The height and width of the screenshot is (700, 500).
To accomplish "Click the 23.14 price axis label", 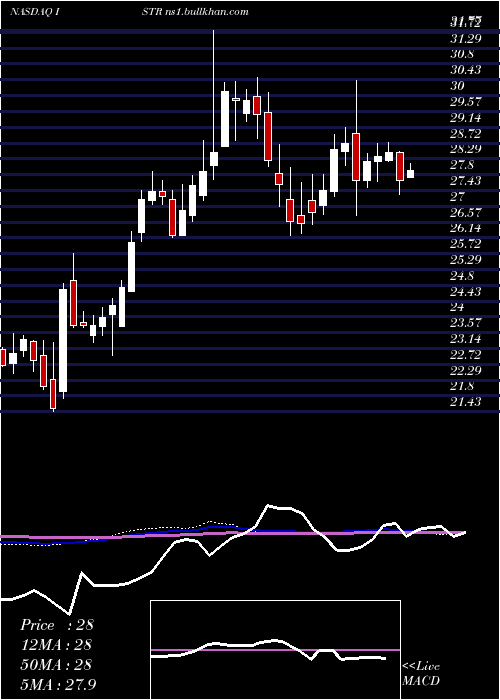I will [x=466, y=339].
